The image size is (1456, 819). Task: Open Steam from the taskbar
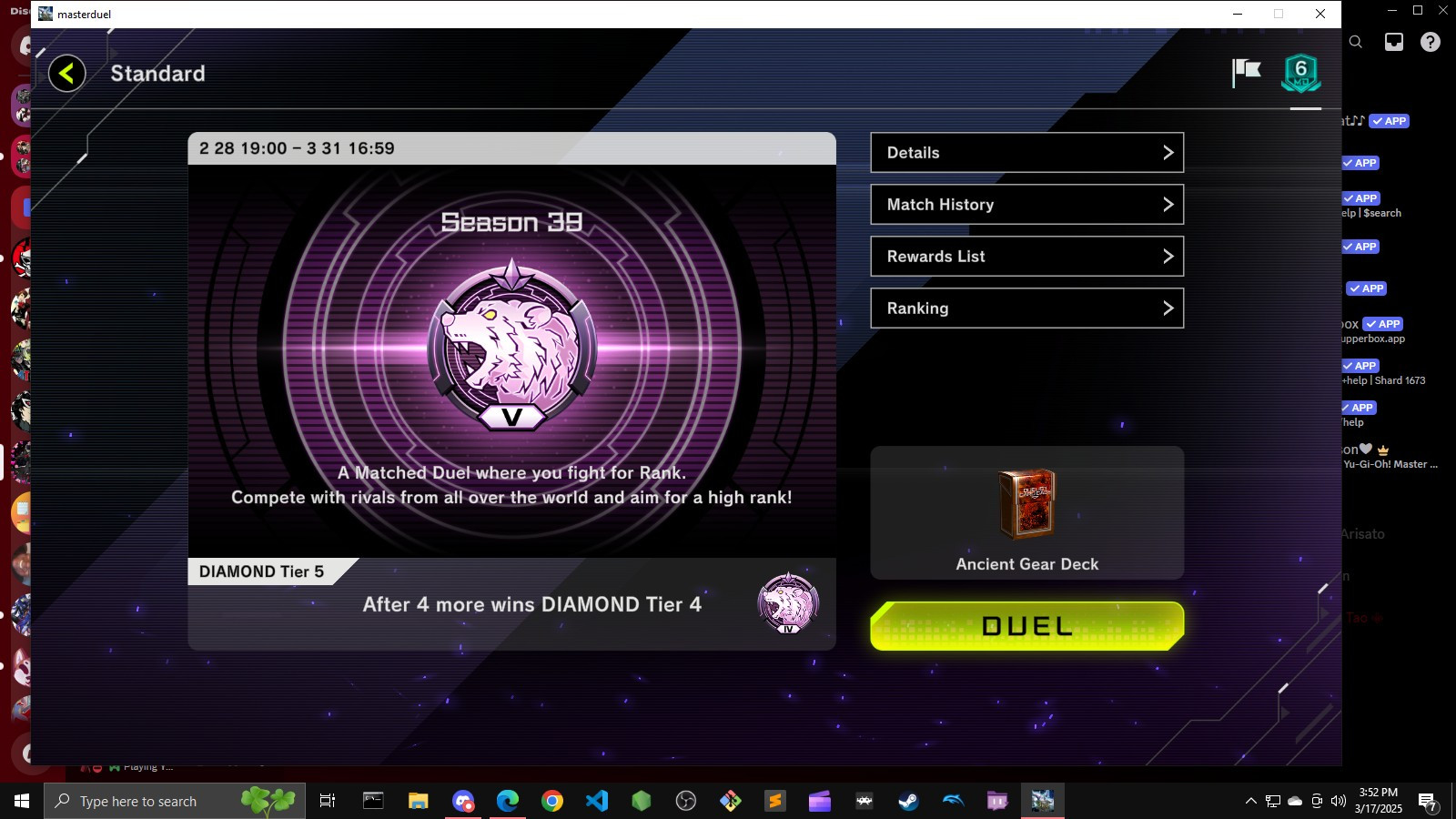(x=908, y=801)
